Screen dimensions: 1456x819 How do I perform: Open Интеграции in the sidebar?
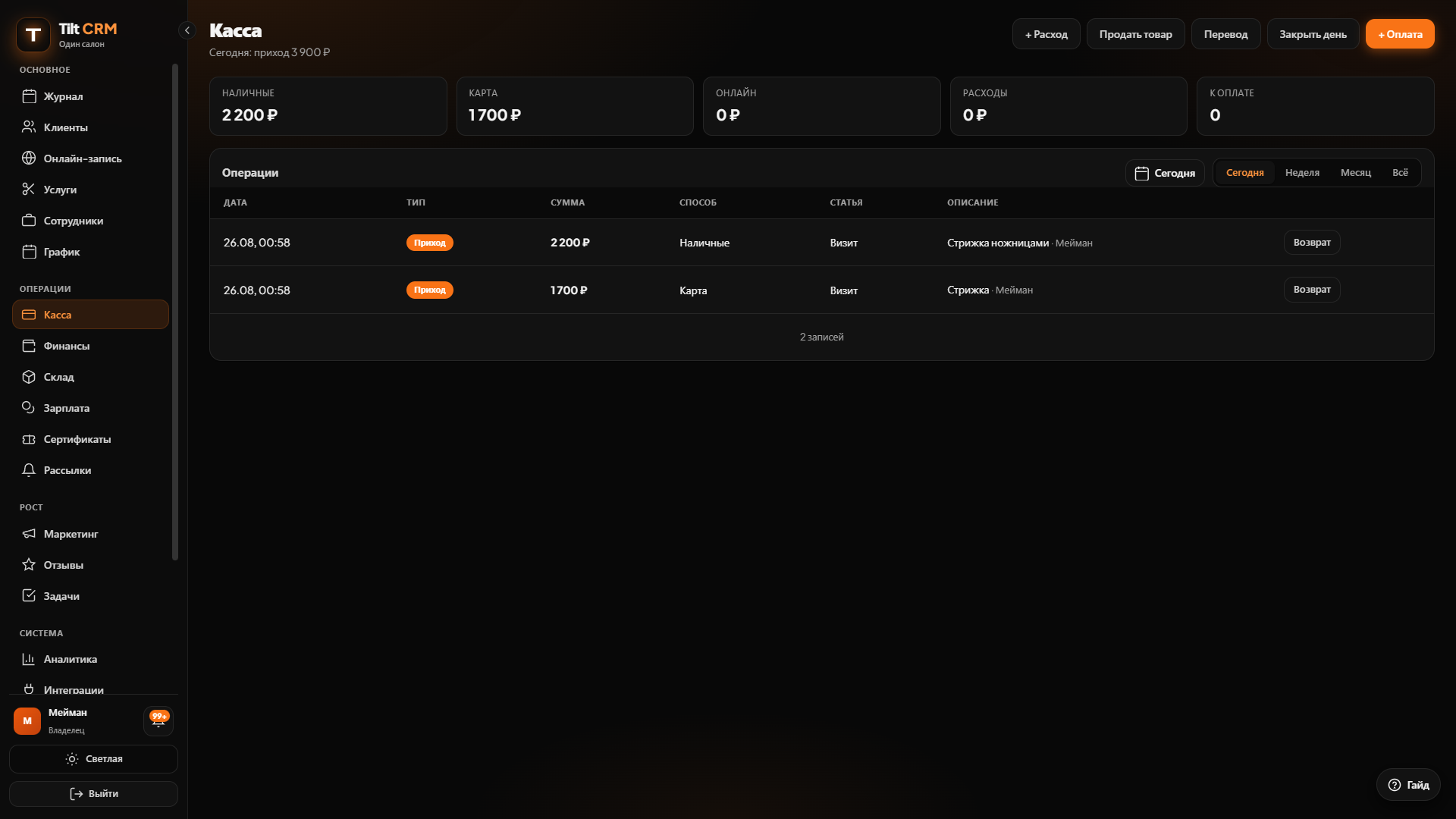(x=90, y=687)
